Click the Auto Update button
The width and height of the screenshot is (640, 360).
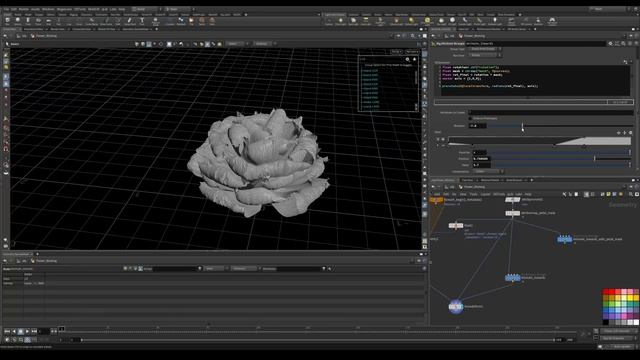(x=622, y=347)
